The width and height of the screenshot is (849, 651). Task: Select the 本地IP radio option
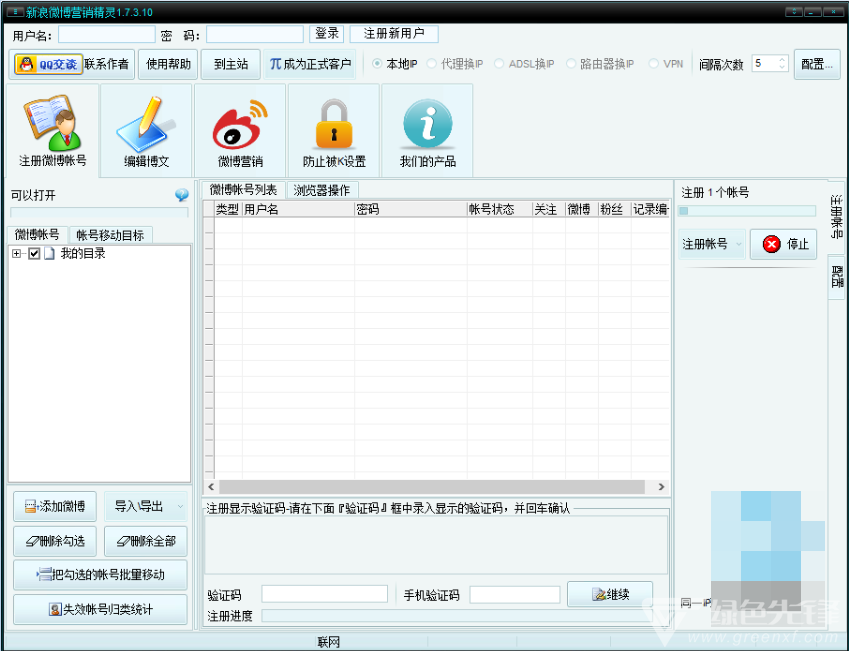pos(377,64)
